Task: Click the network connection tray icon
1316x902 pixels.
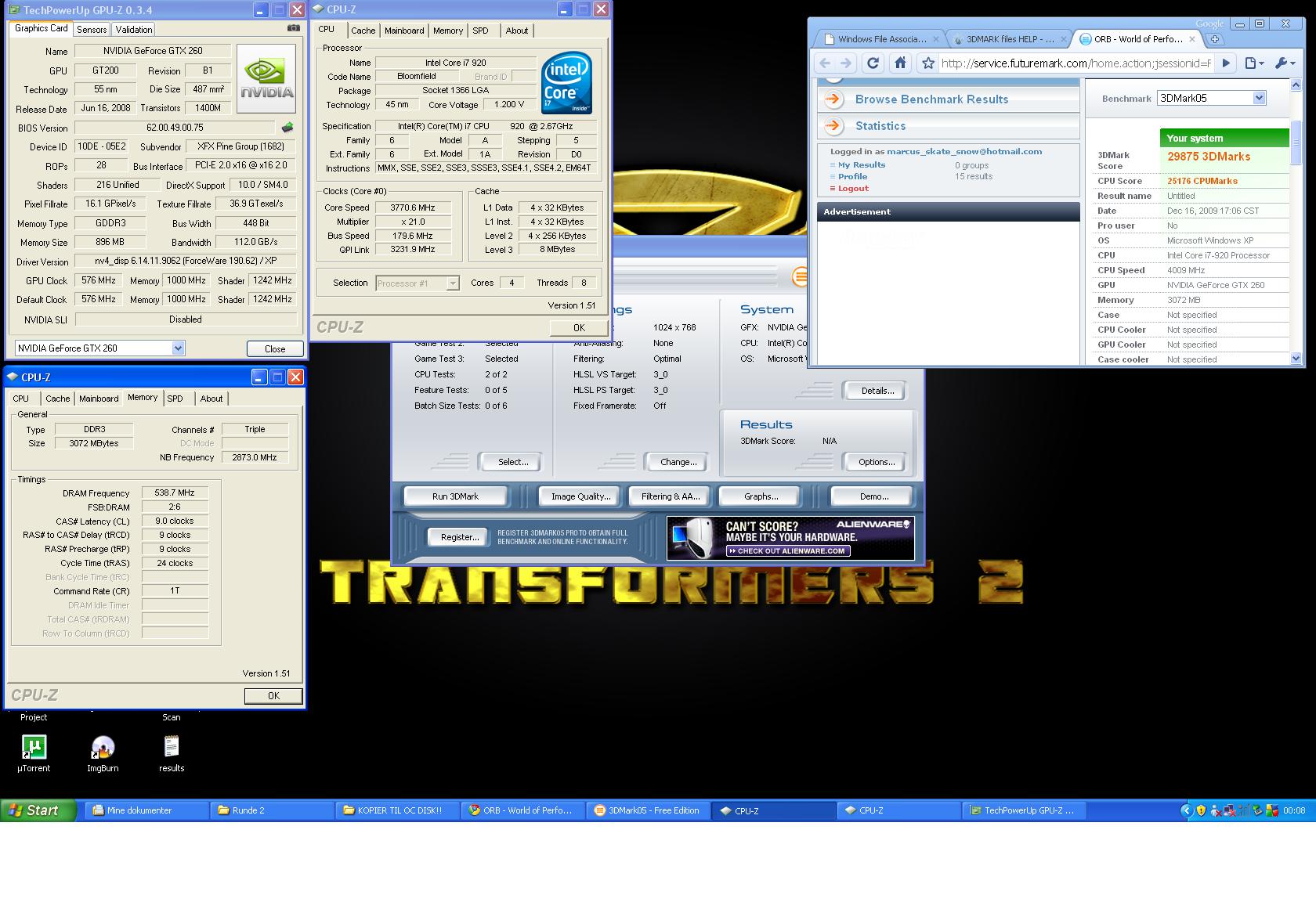Action: coord(1228,811)
